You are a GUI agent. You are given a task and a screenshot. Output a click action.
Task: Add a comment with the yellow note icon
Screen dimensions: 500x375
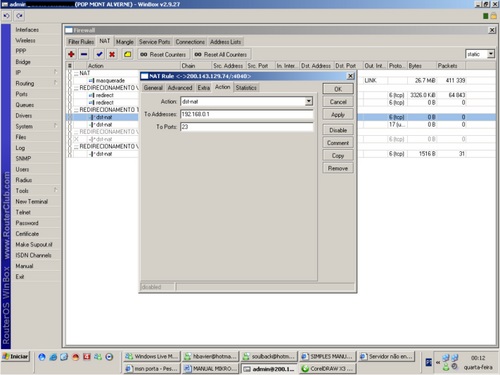pyautogui.click(x=127, y=54)
